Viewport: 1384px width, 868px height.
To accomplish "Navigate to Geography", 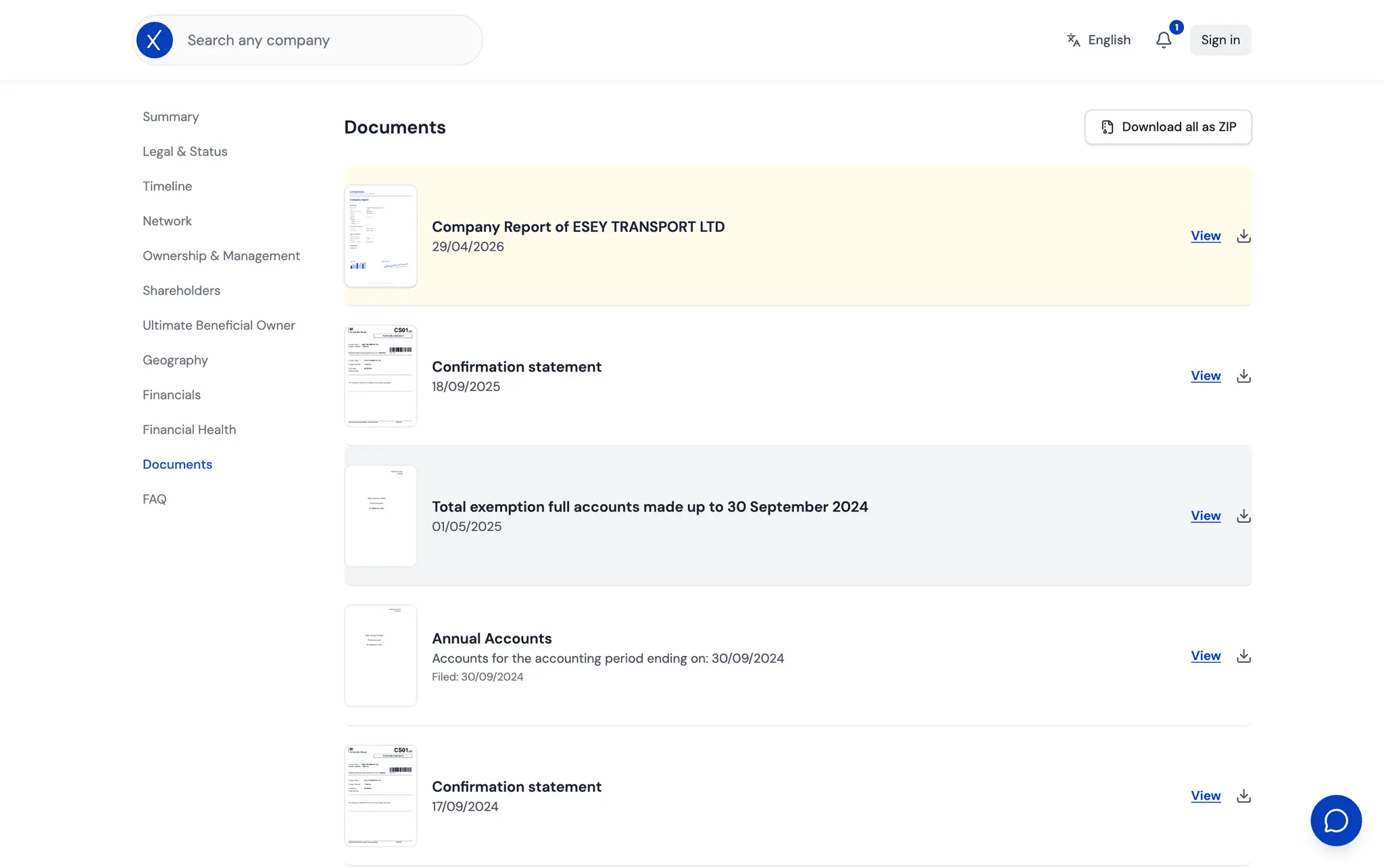I will tap(175, 360).
